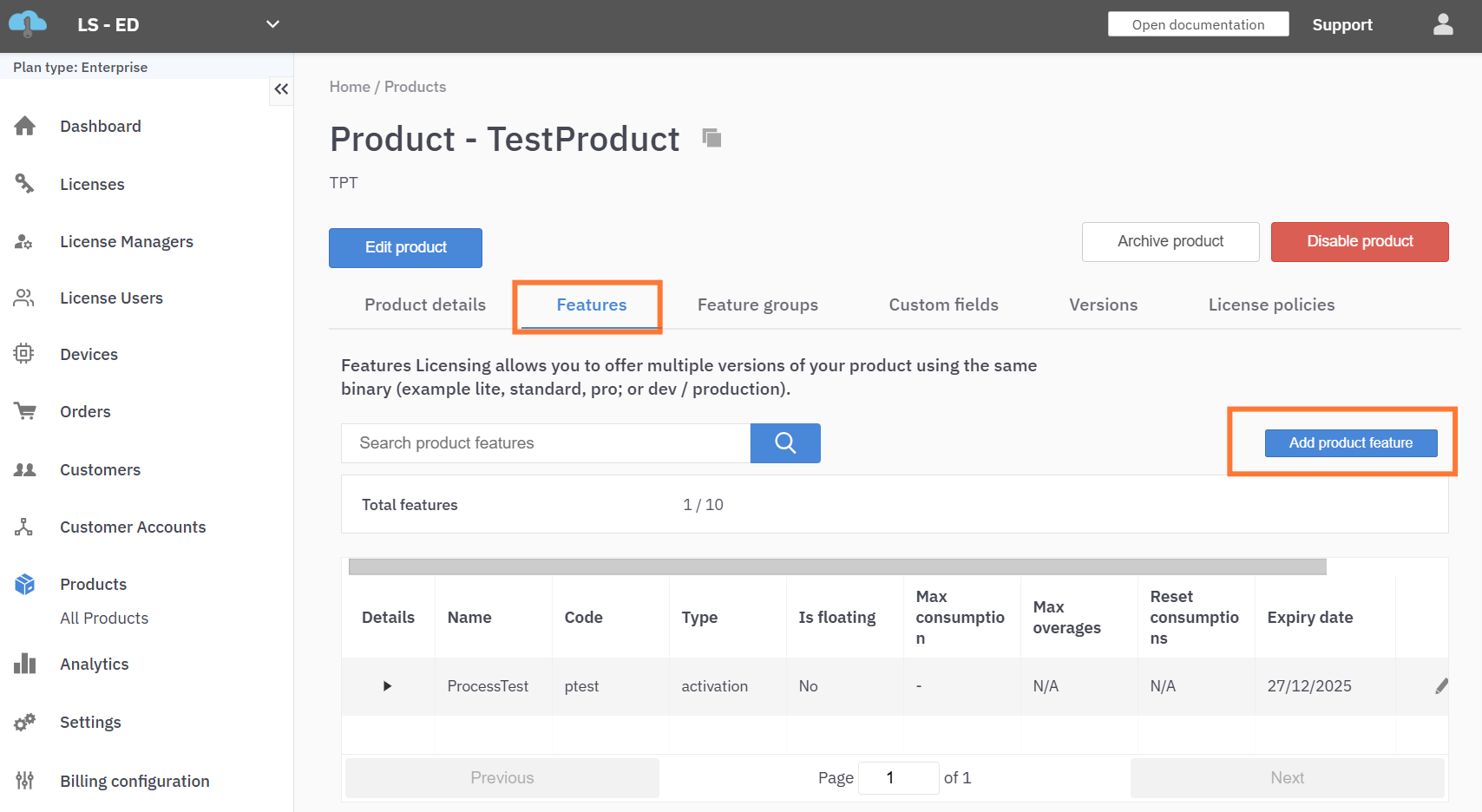Open Licenses via the key icon
This screenshot has width=1482, height=812.
coord(24,184)
